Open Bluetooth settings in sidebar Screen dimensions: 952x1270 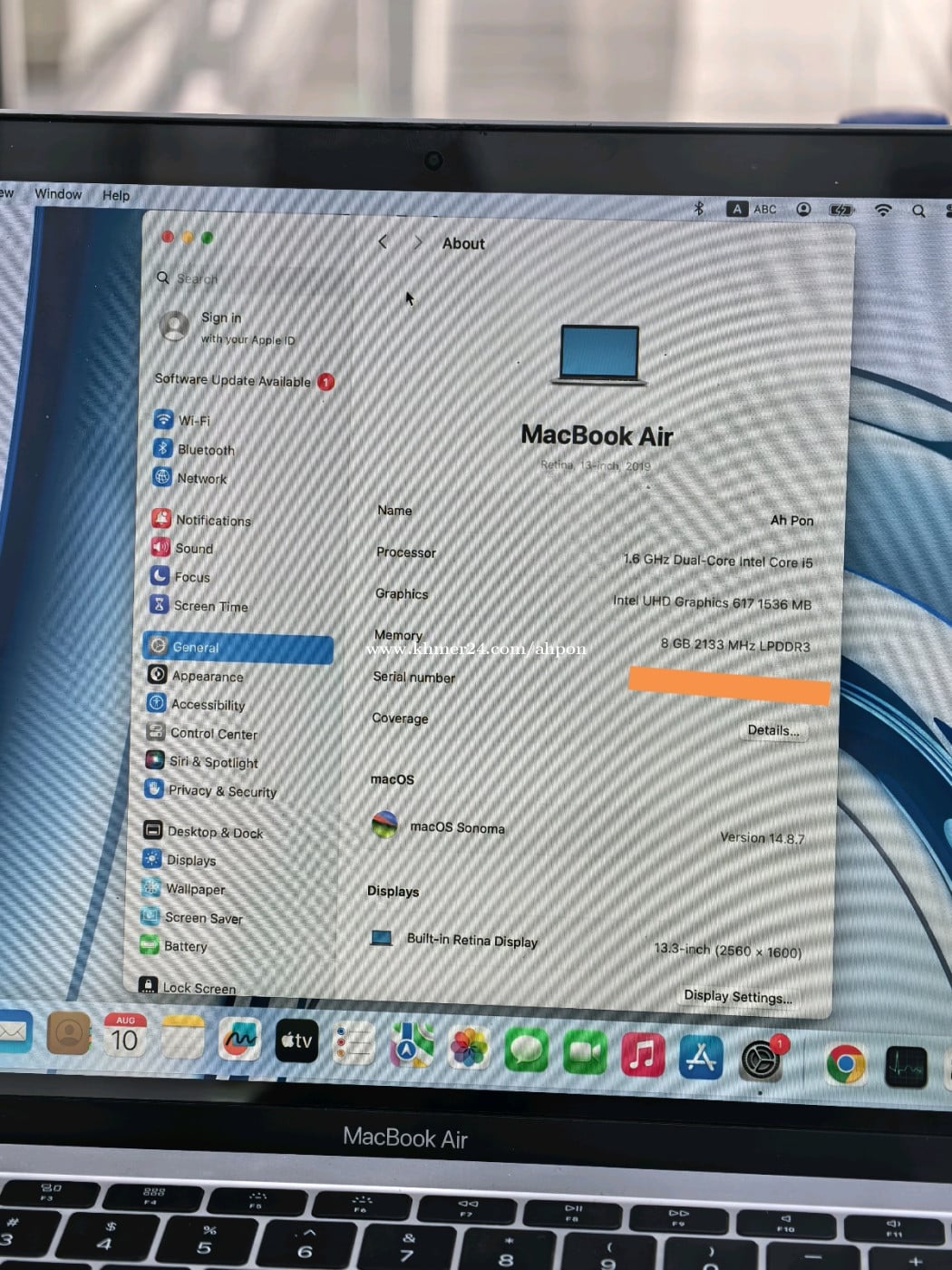[x=194, y=449]
